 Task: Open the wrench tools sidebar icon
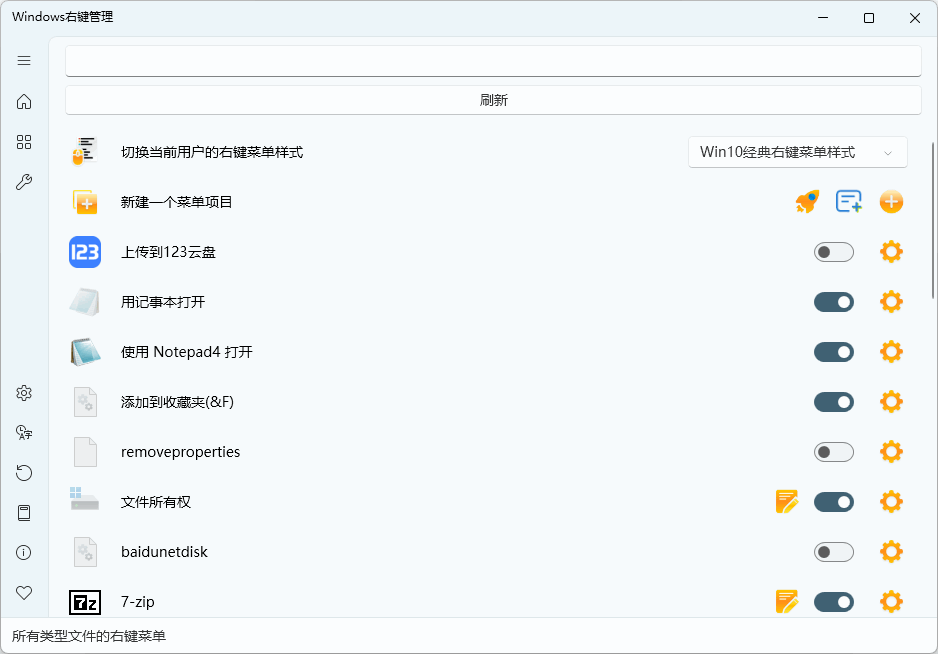coord(24,182)
